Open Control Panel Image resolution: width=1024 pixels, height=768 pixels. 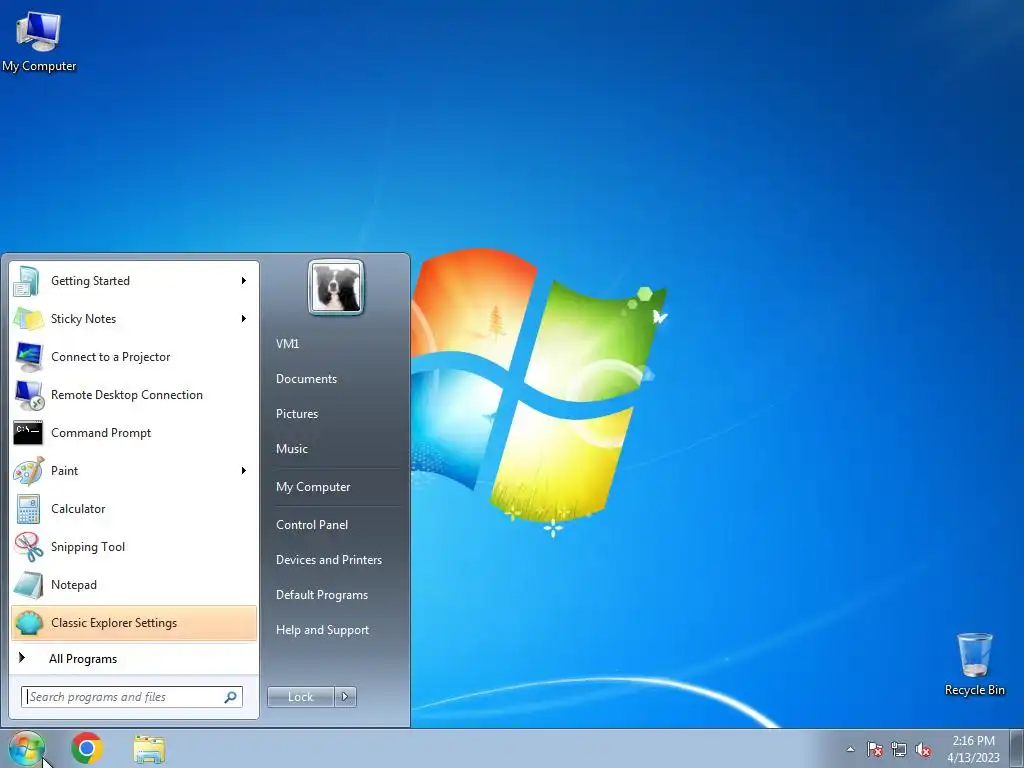[312, 525]
